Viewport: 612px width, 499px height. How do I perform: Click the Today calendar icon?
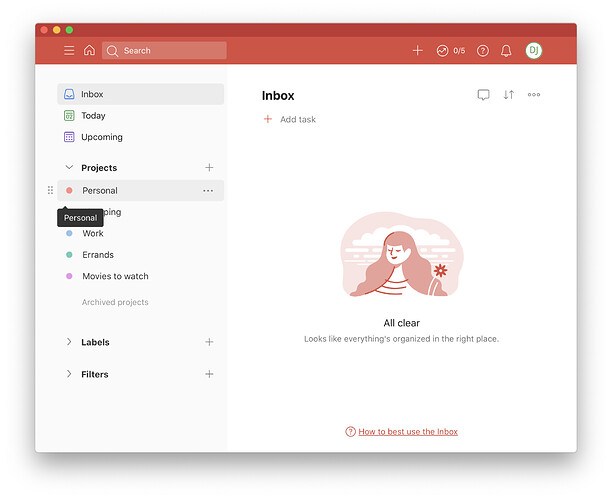coord(69,116)
